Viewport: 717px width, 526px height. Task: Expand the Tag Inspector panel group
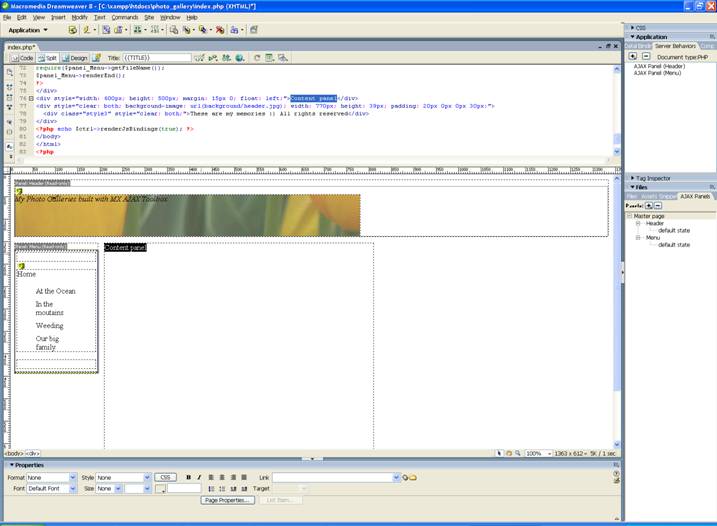(x=633, y=178)
